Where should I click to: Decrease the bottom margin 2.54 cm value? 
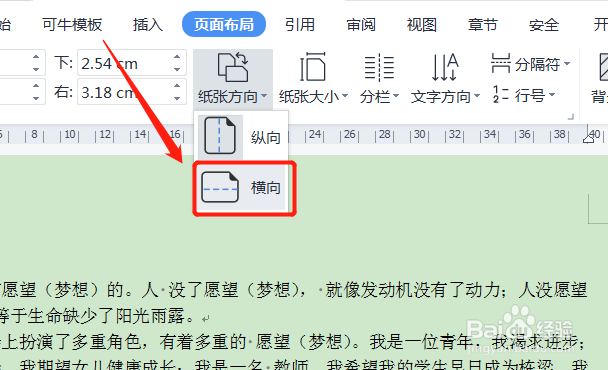point(177,69)
